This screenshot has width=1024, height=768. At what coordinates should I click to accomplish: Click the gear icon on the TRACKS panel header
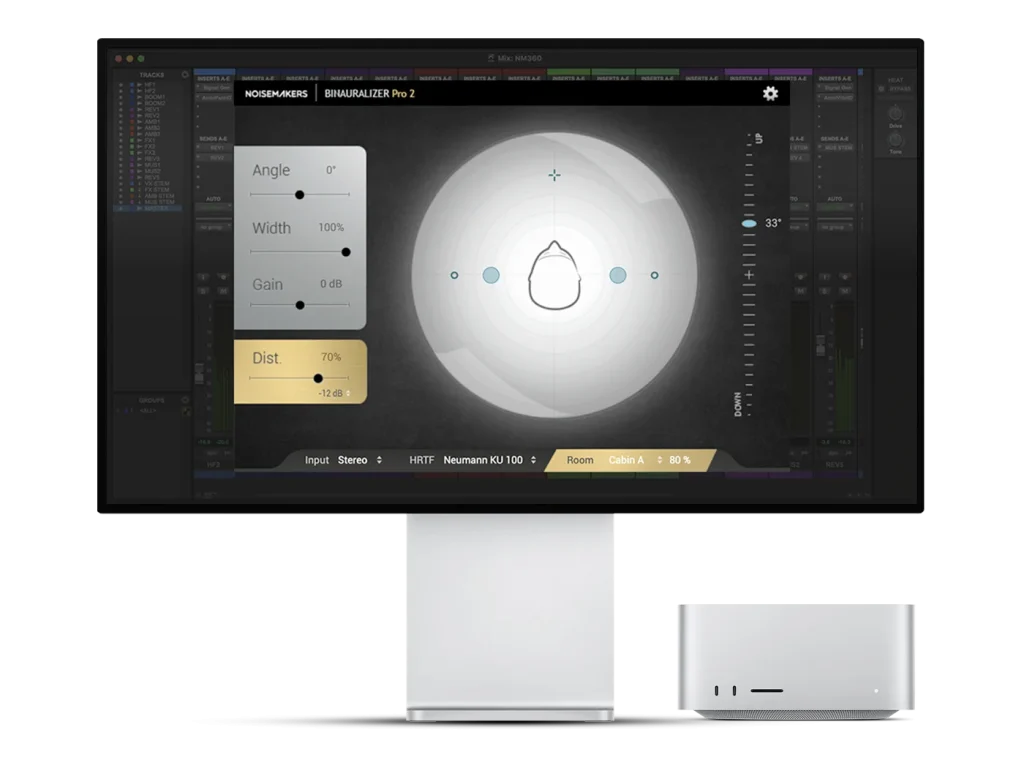[184, 75]
